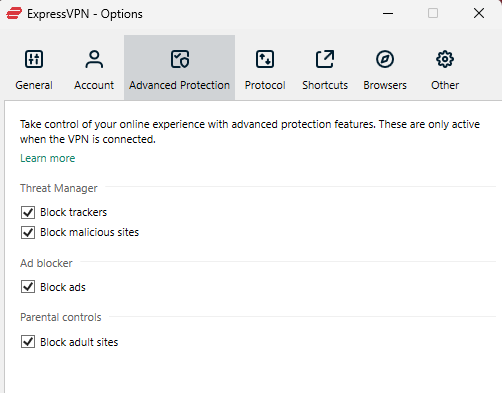Open the General settings tab
The image size is (502, 393).
[34, 68]
